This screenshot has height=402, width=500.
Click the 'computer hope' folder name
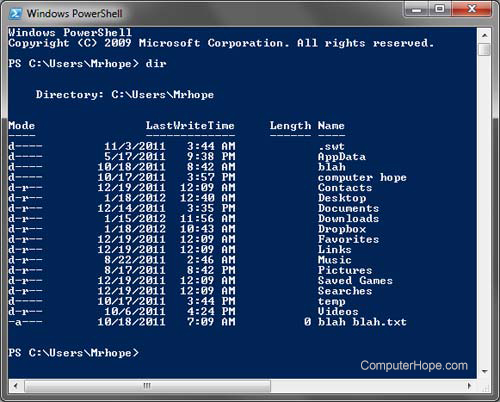click(x=362, y=177)
